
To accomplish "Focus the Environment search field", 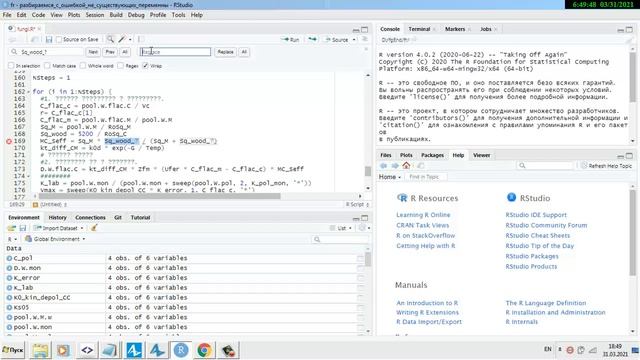I will tap(340, 239).
